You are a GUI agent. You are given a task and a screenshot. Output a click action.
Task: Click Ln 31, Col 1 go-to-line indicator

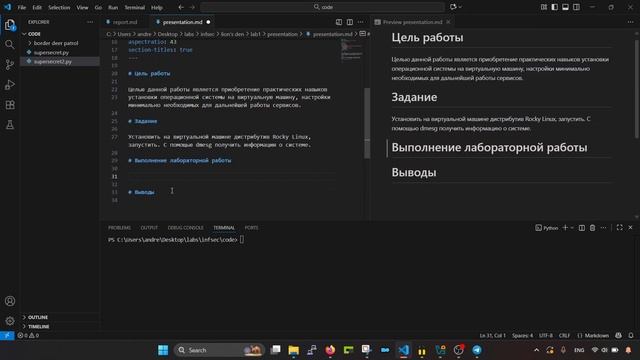point(492,336)
